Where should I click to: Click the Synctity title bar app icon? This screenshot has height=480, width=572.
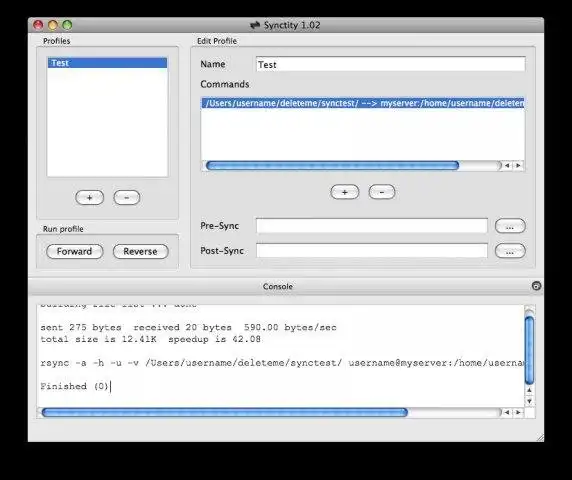pos(255,25)
